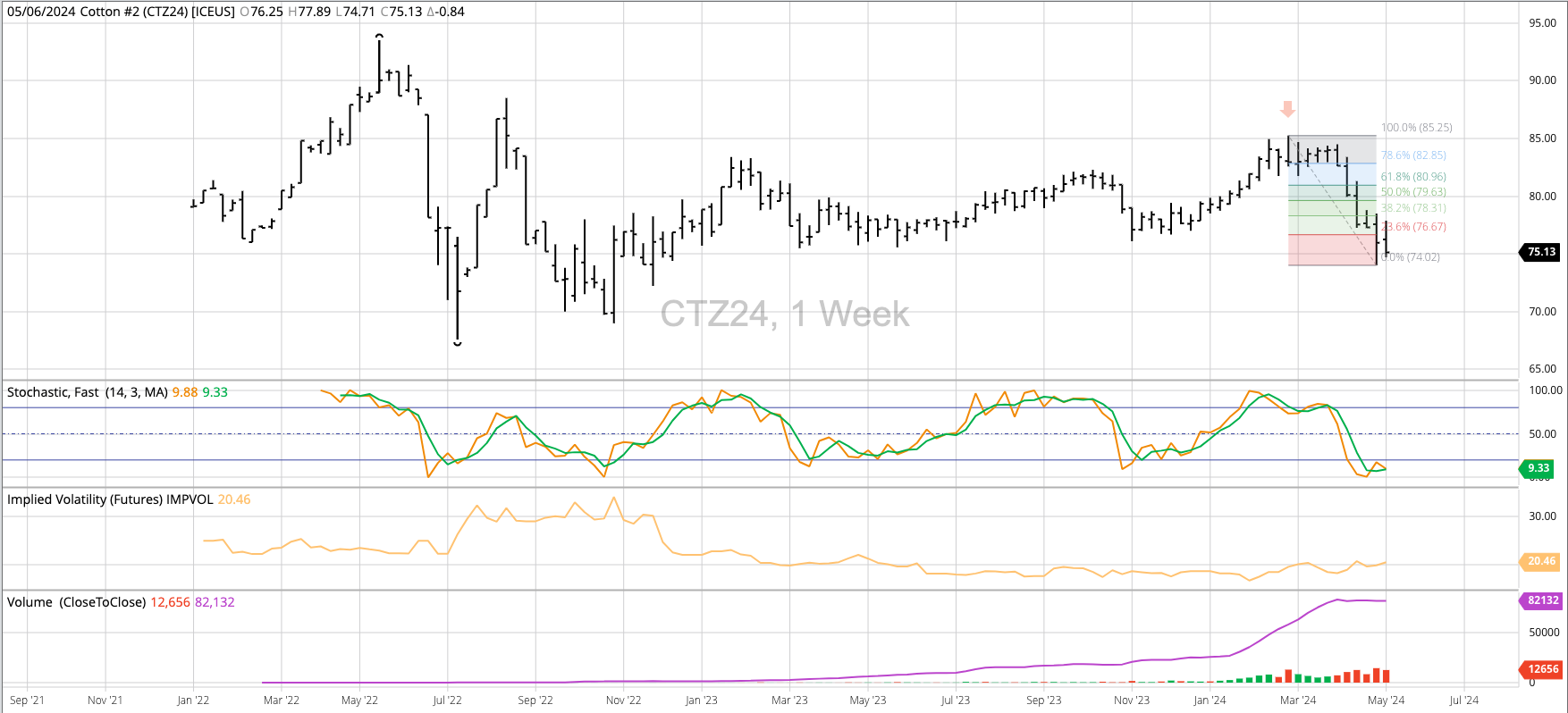Click the purple 82132 volume tag
The height and width of the screenshot is (713, 1568).
click(x=1542, y=600)
